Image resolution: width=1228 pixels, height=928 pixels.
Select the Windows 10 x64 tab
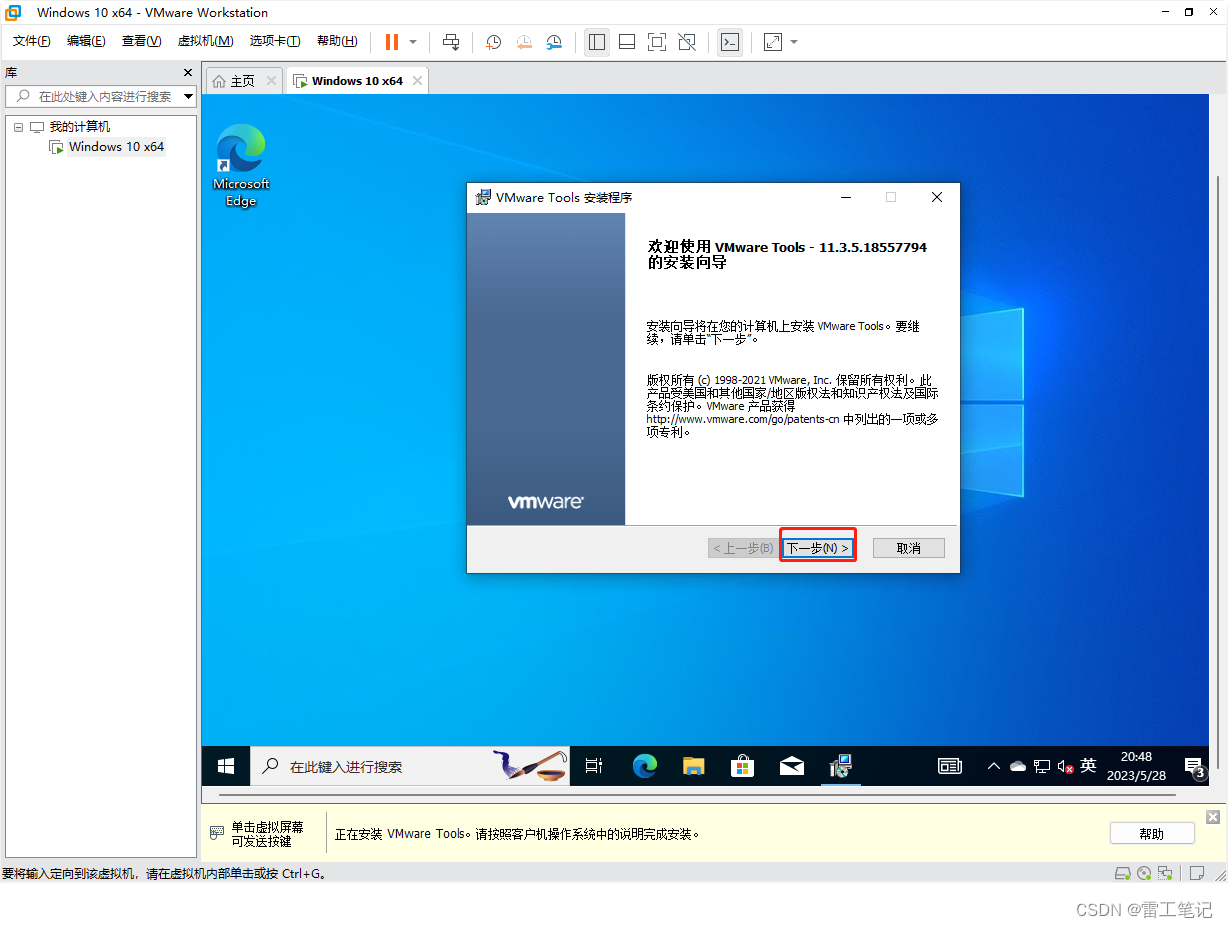(x=357, y=81)
